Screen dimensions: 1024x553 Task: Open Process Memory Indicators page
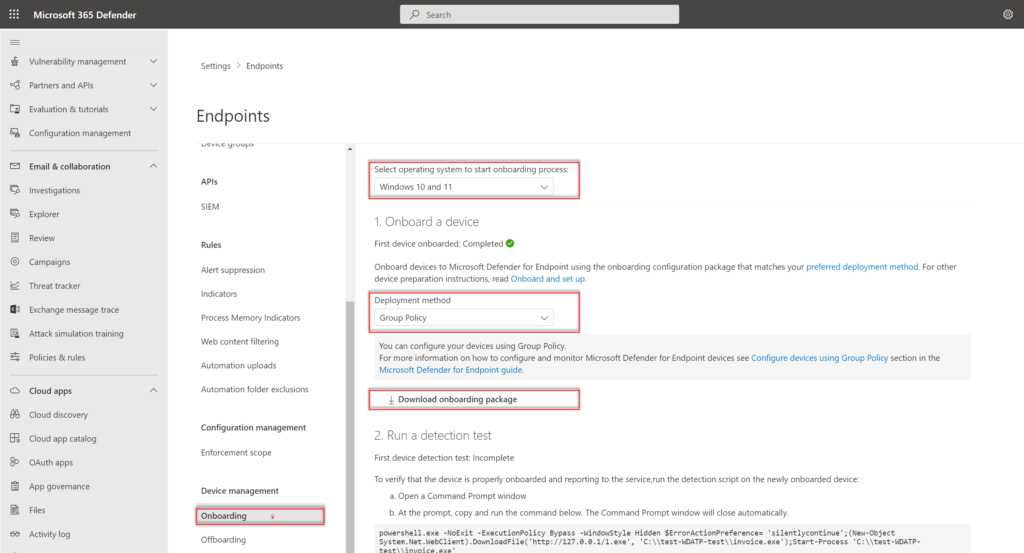tap(251, 318)
